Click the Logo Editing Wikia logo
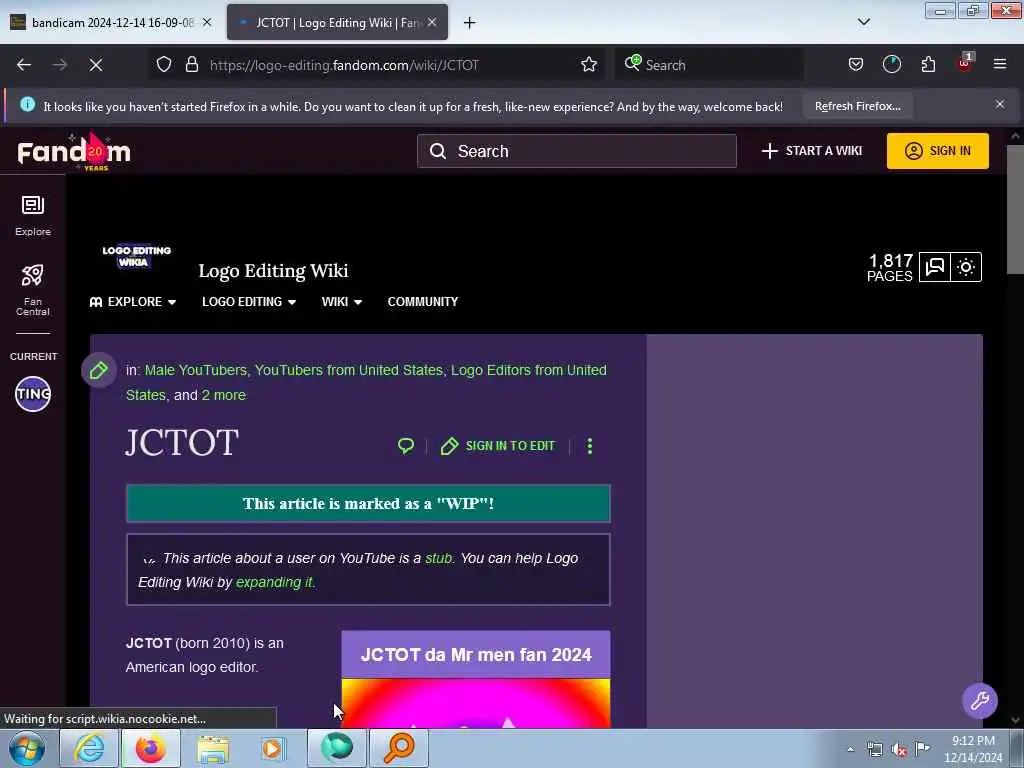 [x=136, y=256]
